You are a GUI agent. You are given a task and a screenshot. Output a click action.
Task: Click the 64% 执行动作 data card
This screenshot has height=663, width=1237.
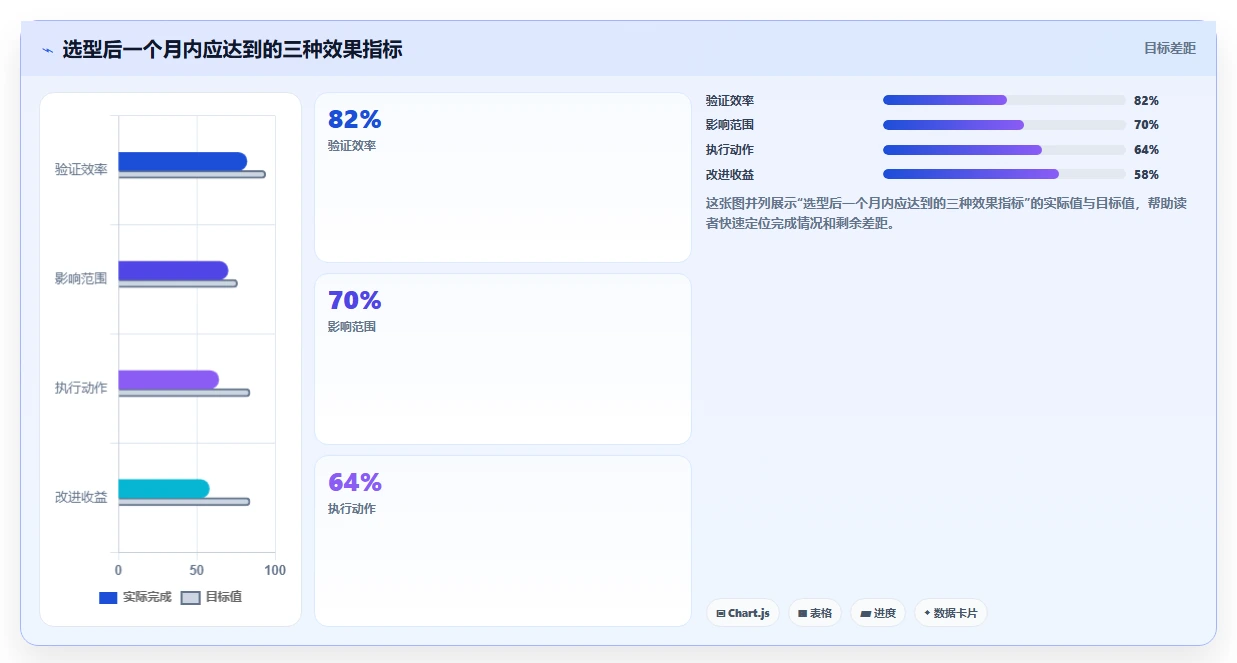[x=503, y=541]
